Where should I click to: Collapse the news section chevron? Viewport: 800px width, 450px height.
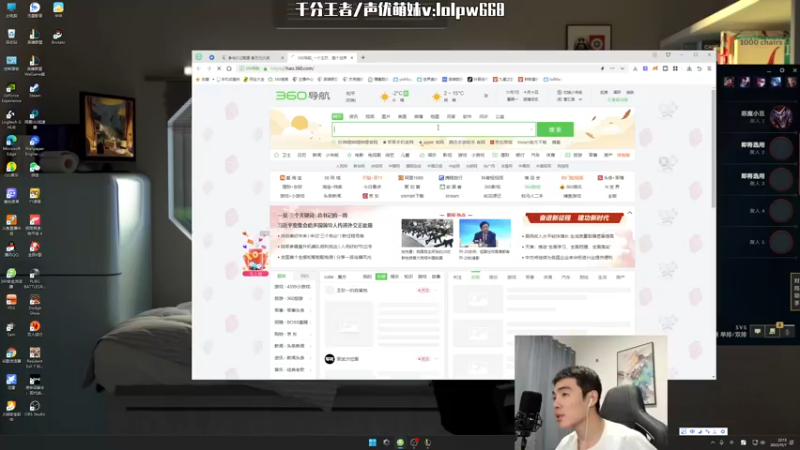(630, 213)
